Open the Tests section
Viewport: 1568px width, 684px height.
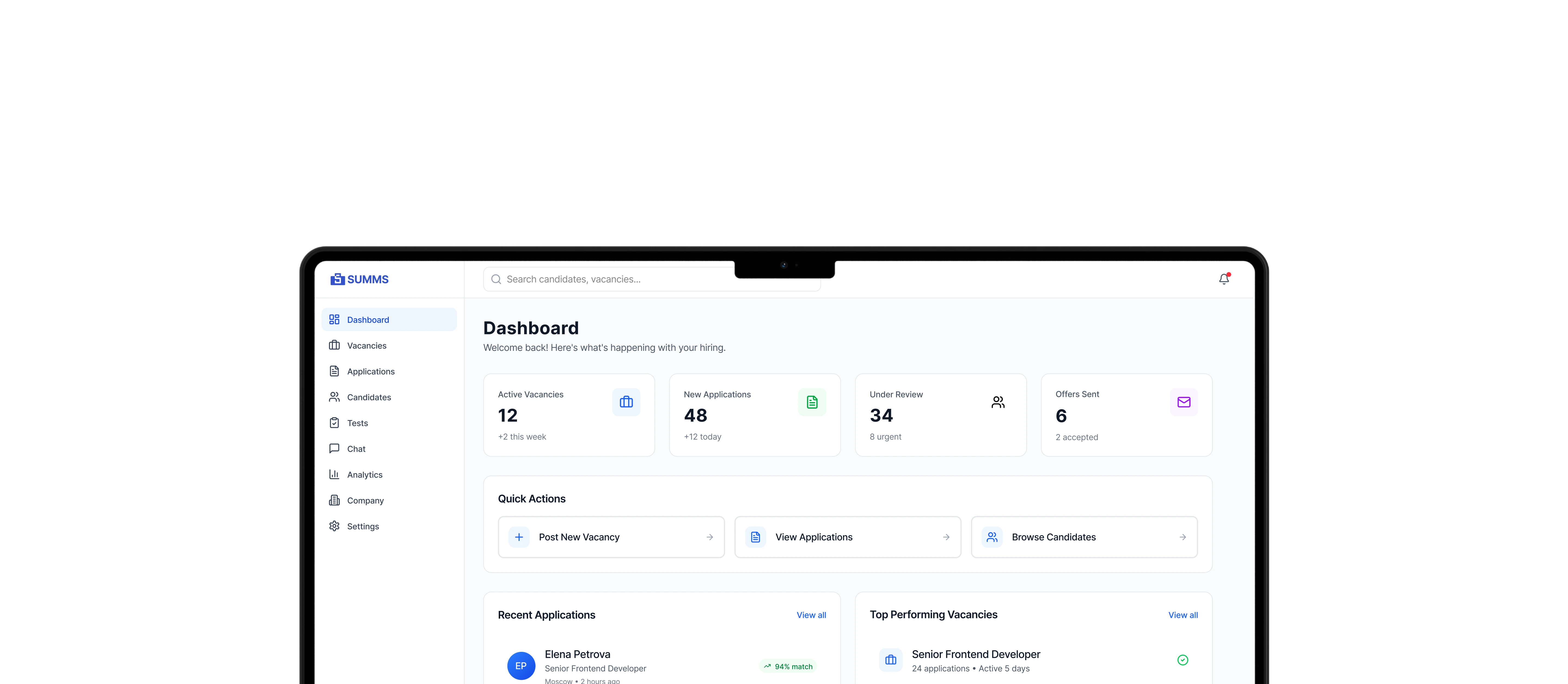tap(389, 423)
